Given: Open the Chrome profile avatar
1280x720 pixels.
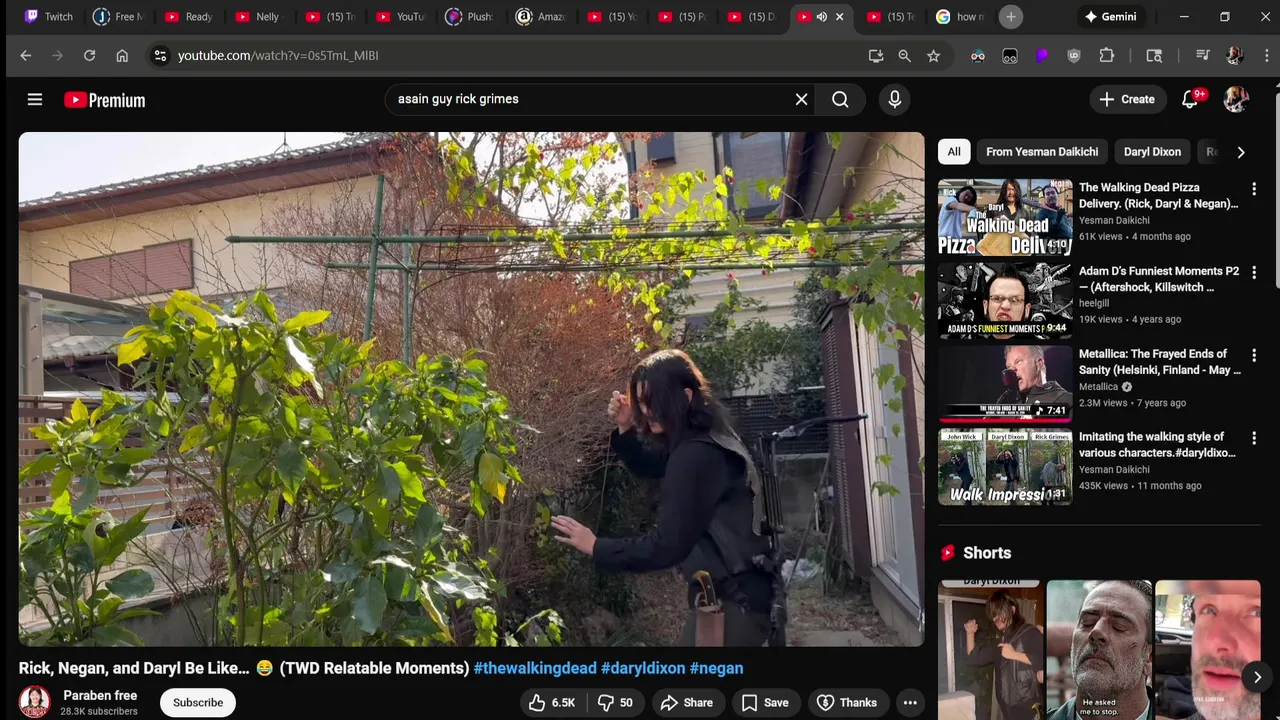Looking at the screenshot, I should point(1234,56).
